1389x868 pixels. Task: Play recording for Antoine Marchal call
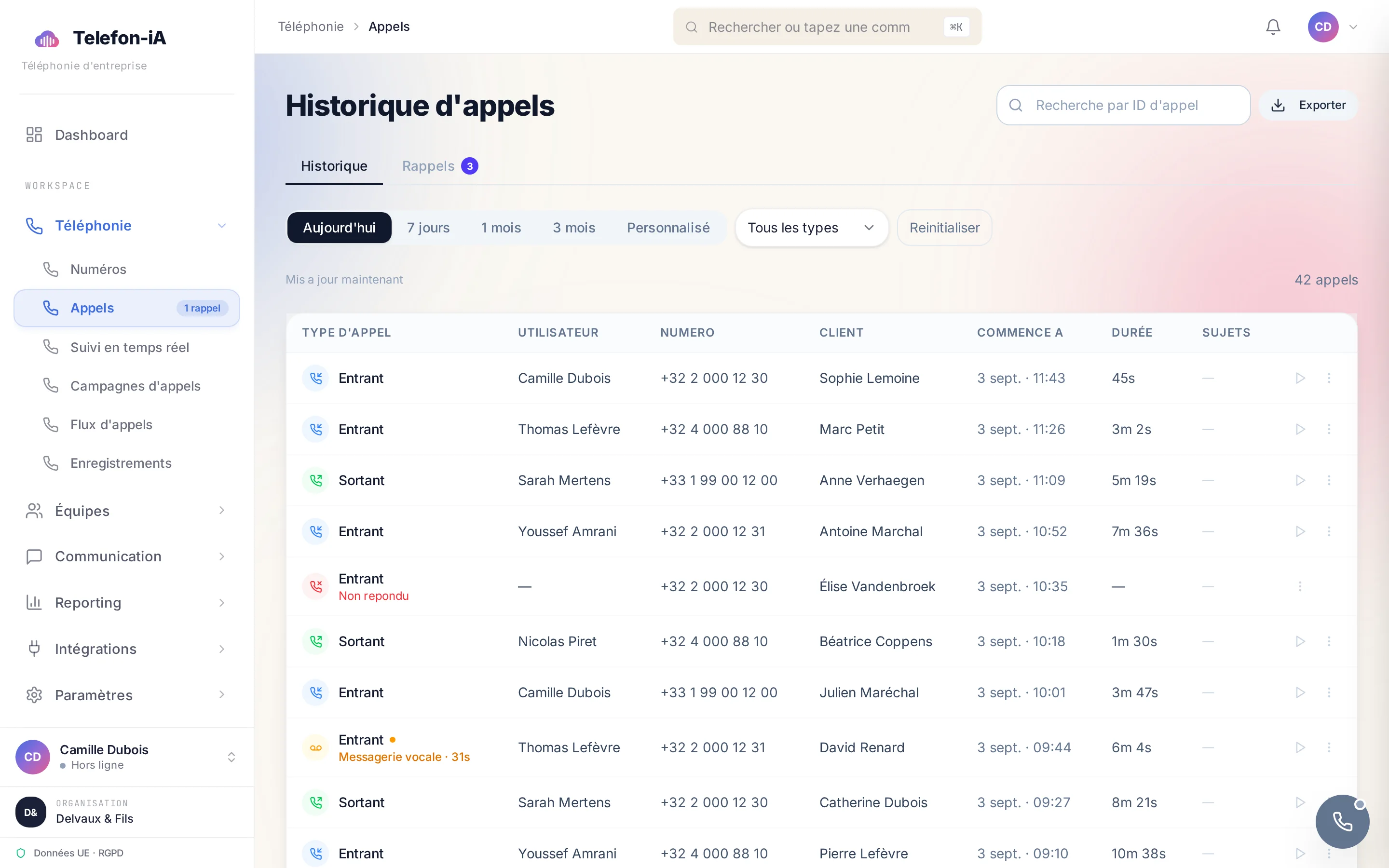1300,531
